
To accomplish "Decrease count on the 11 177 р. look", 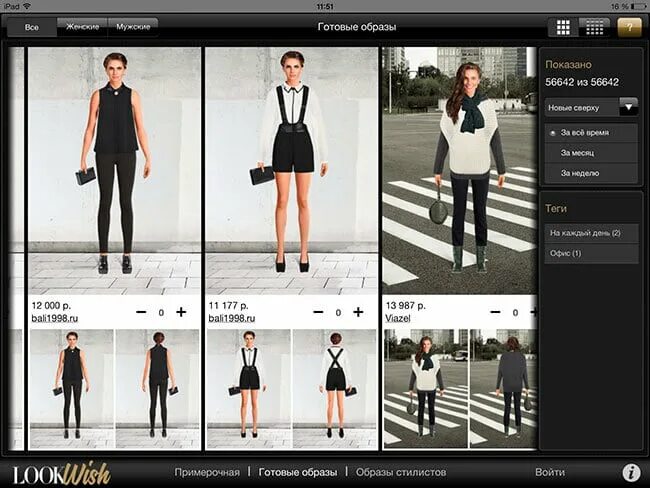I will point(318,312).
